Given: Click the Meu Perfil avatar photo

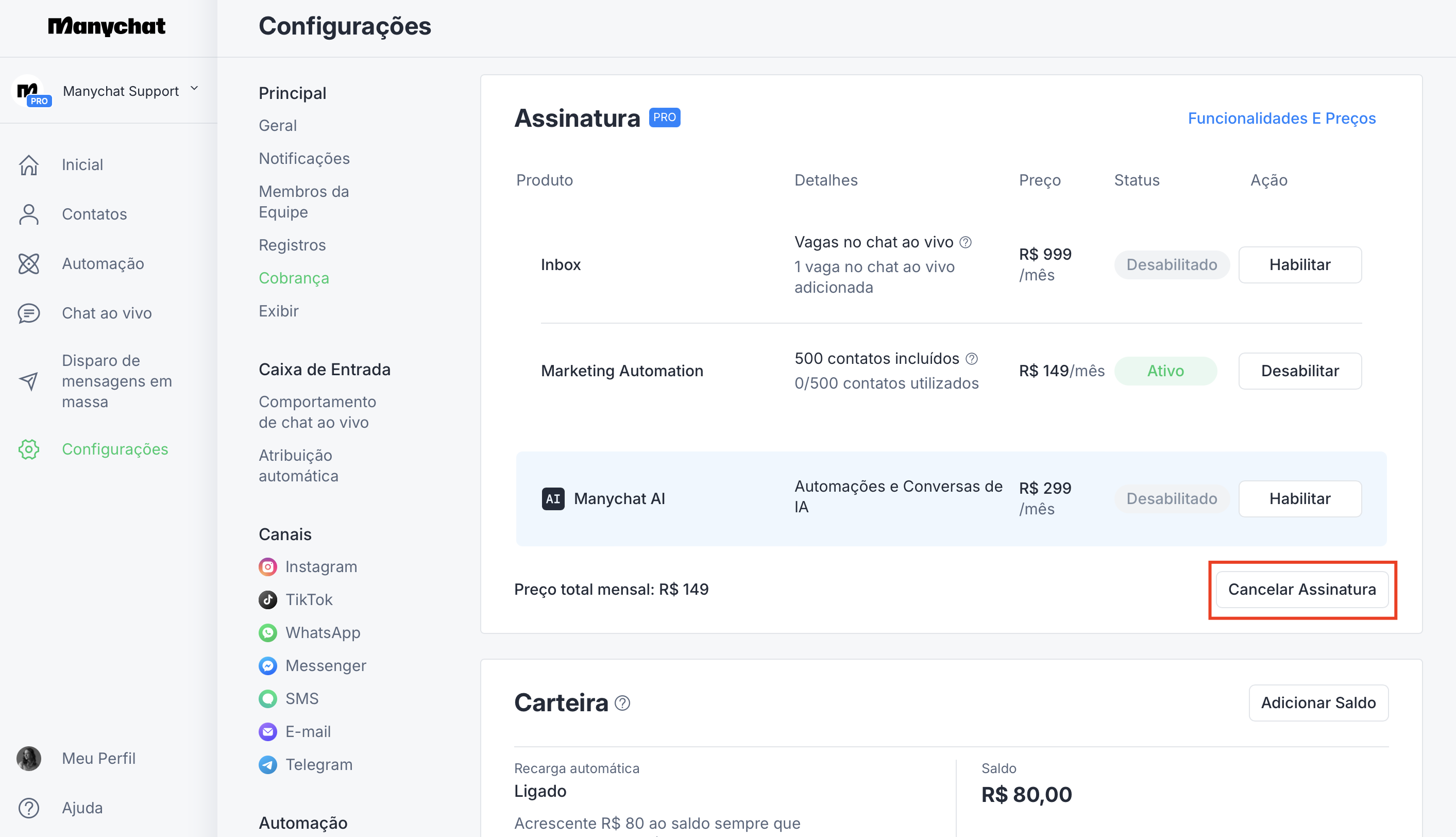Looking at the screenshot, I should 29,758.
